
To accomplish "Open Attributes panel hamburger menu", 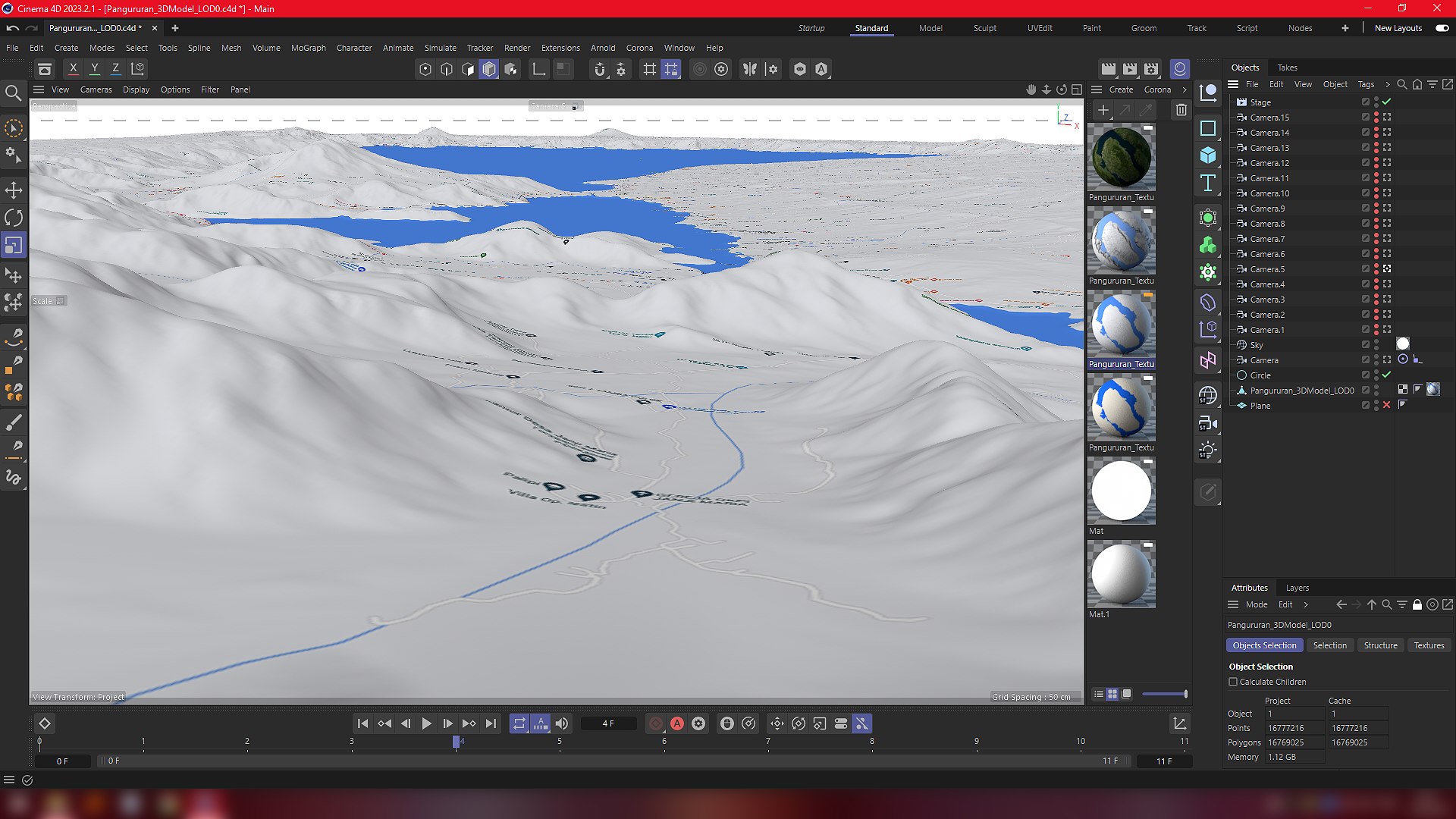I will pos(1233,604).
